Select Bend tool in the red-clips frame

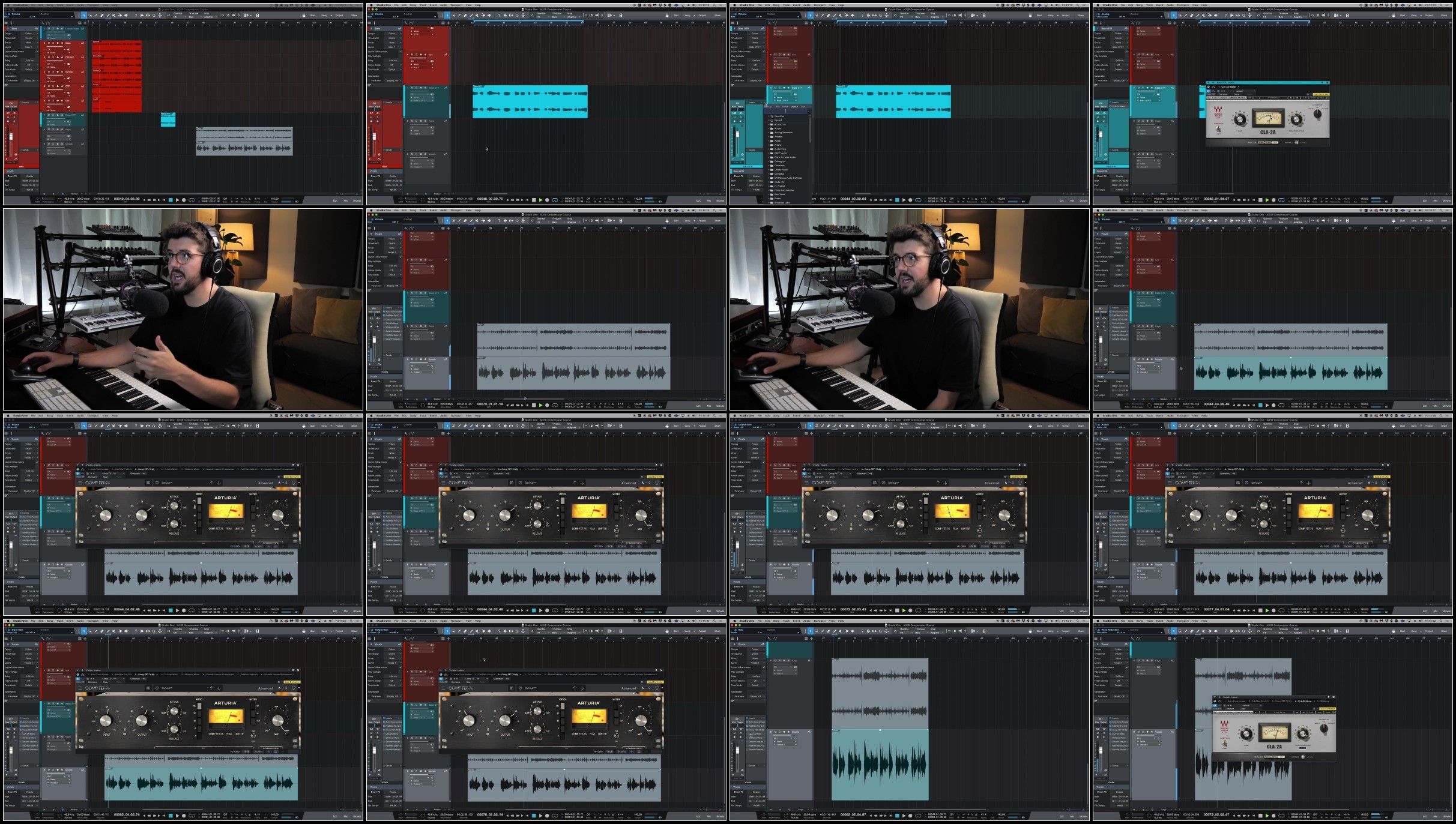120,15
